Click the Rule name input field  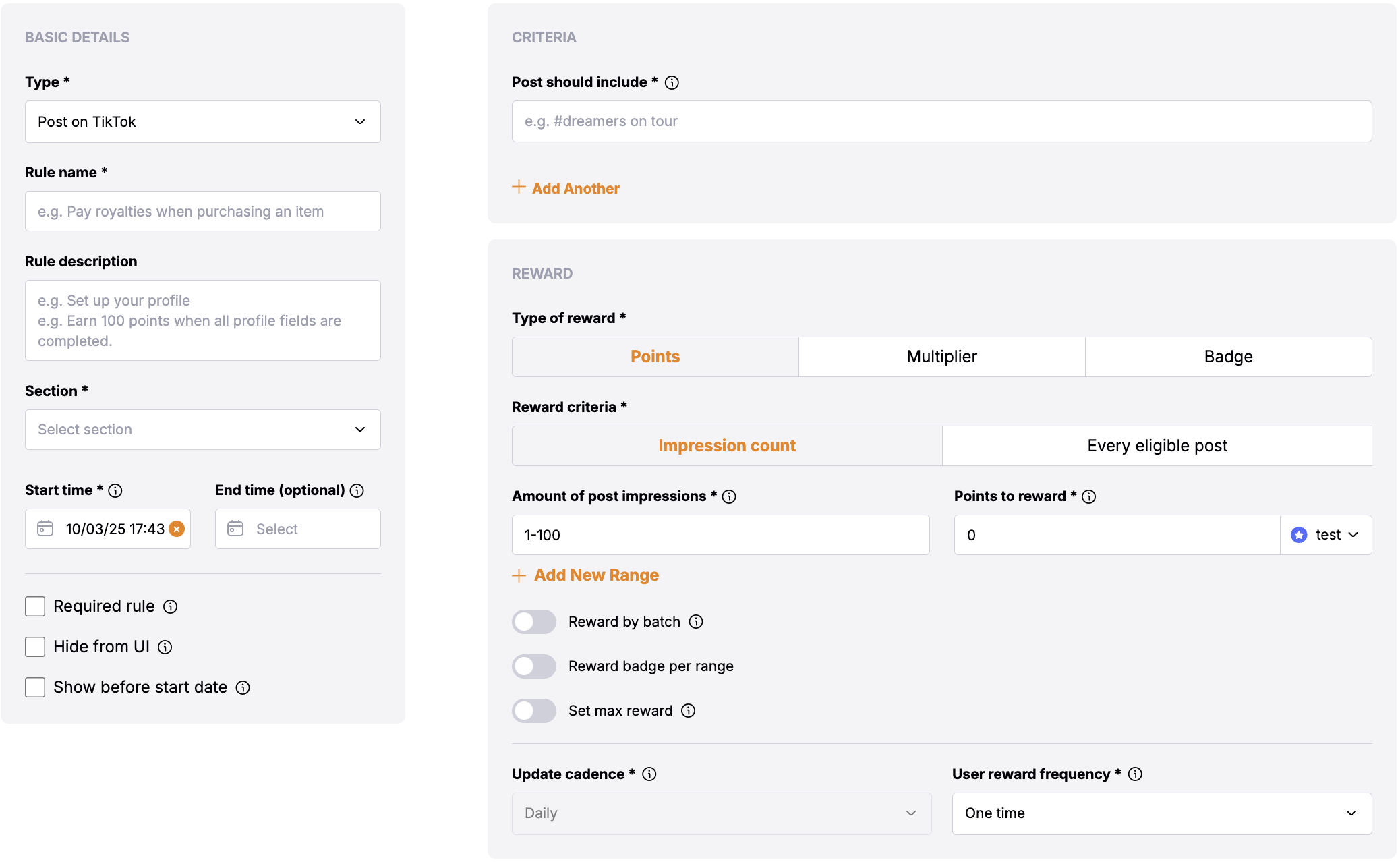pyautogui.click(x=203, y=212)
